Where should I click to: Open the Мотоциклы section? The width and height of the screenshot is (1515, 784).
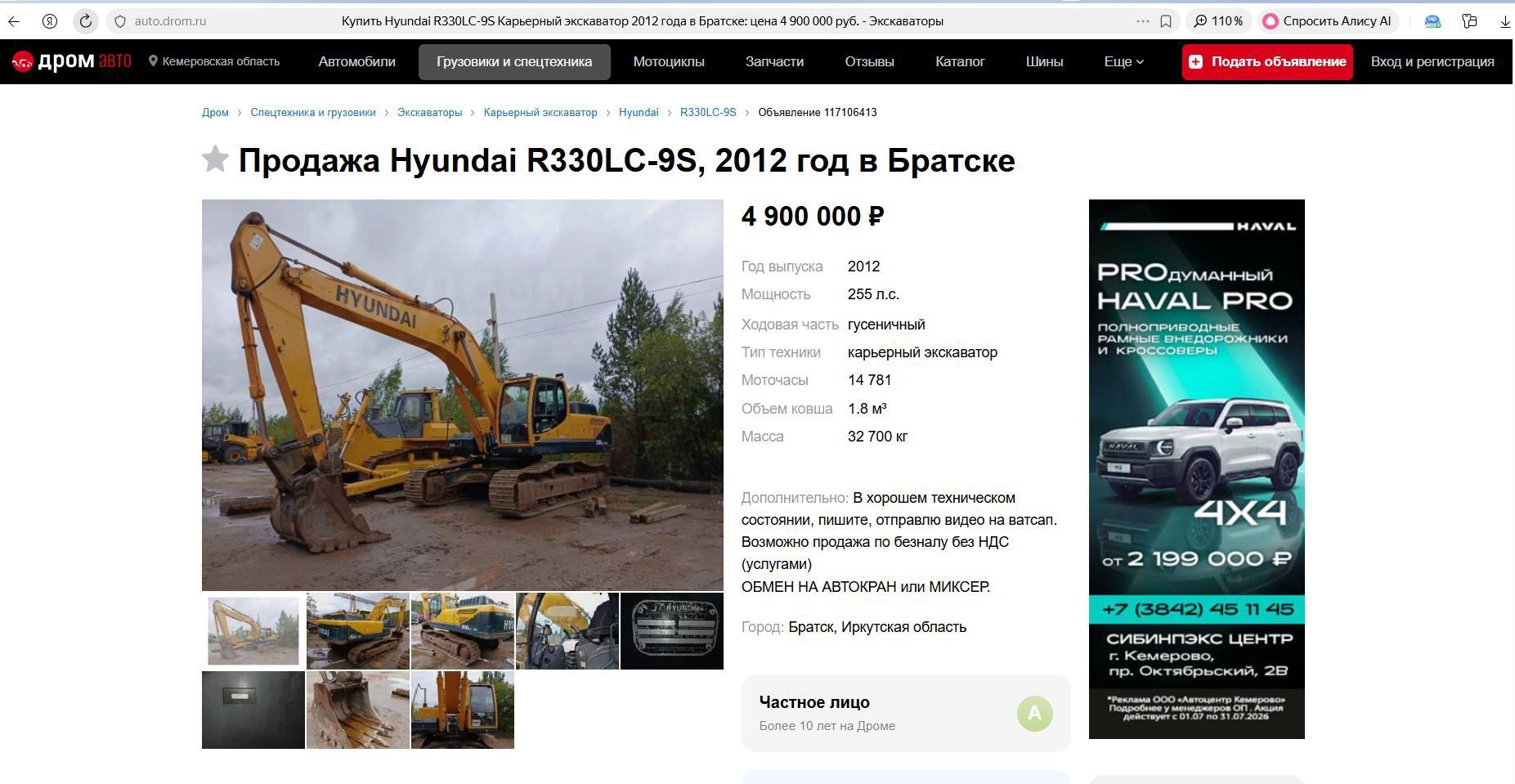(669, 61)
